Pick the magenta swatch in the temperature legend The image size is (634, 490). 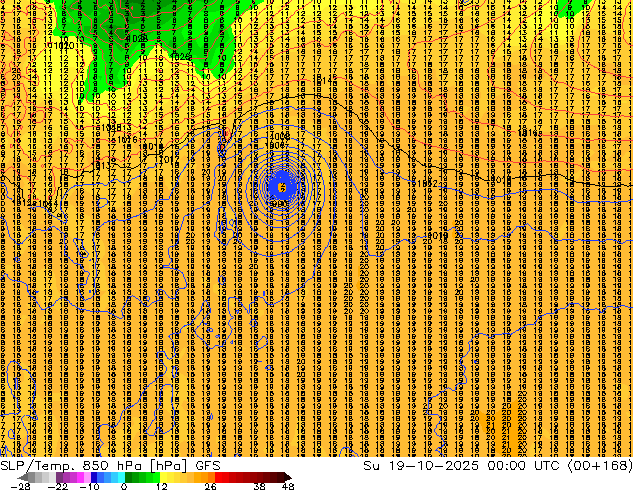pyautogui.click(x=80, y=477)
